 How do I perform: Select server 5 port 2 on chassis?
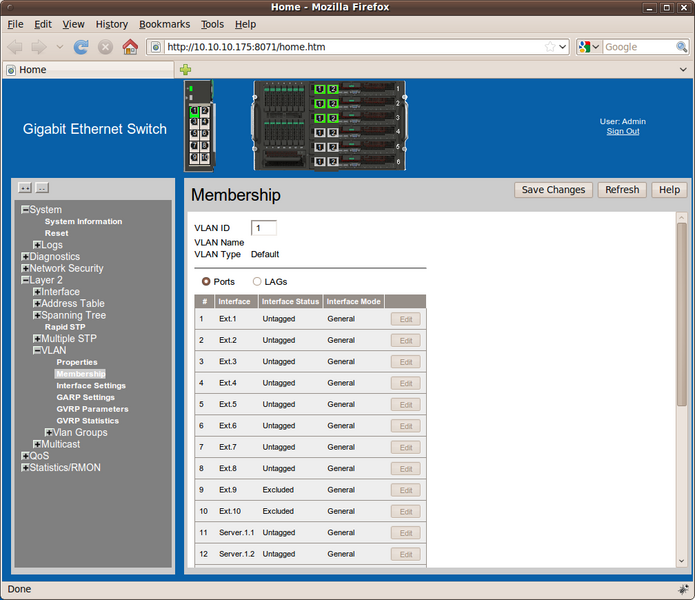333,147
